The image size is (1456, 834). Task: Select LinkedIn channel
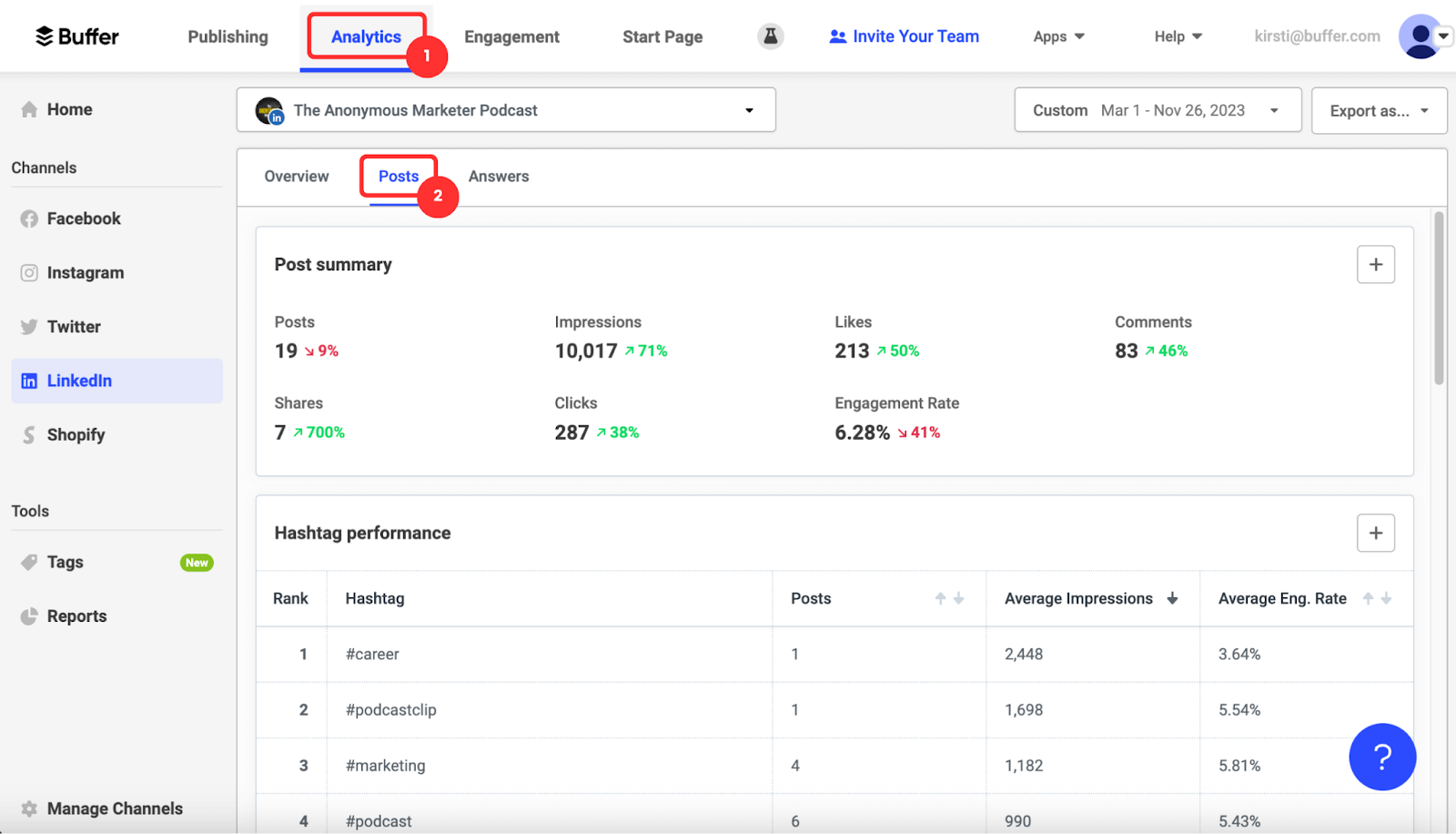pyautogui.click(x=116, y=381)
